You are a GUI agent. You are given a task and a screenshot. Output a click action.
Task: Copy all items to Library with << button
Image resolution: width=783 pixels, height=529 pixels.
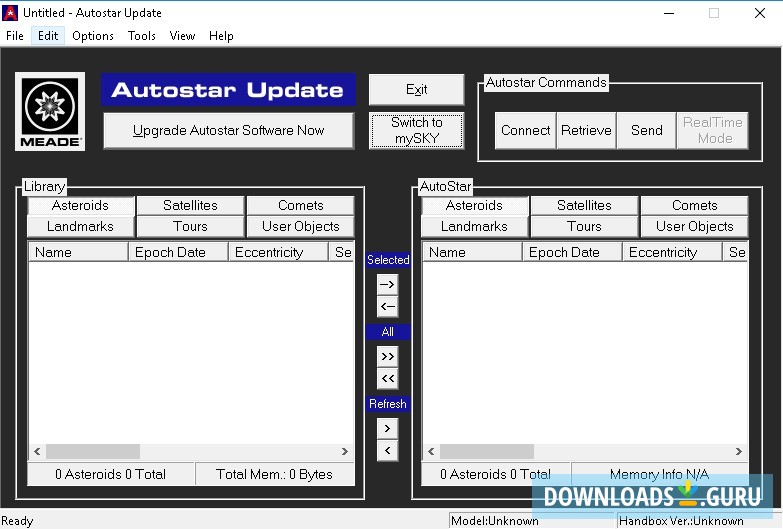388,379
